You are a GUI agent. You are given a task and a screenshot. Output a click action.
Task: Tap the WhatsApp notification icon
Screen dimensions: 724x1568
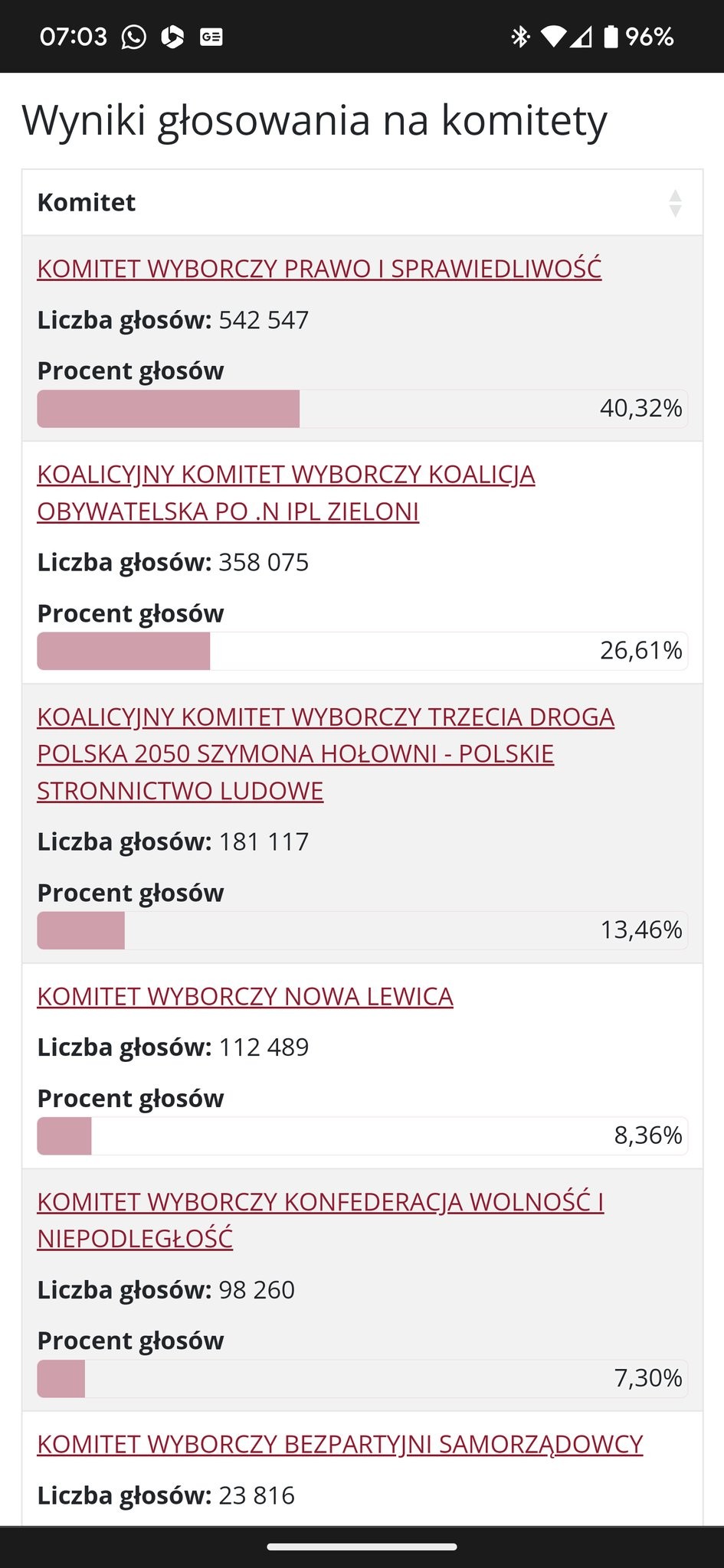pos(134,37)
